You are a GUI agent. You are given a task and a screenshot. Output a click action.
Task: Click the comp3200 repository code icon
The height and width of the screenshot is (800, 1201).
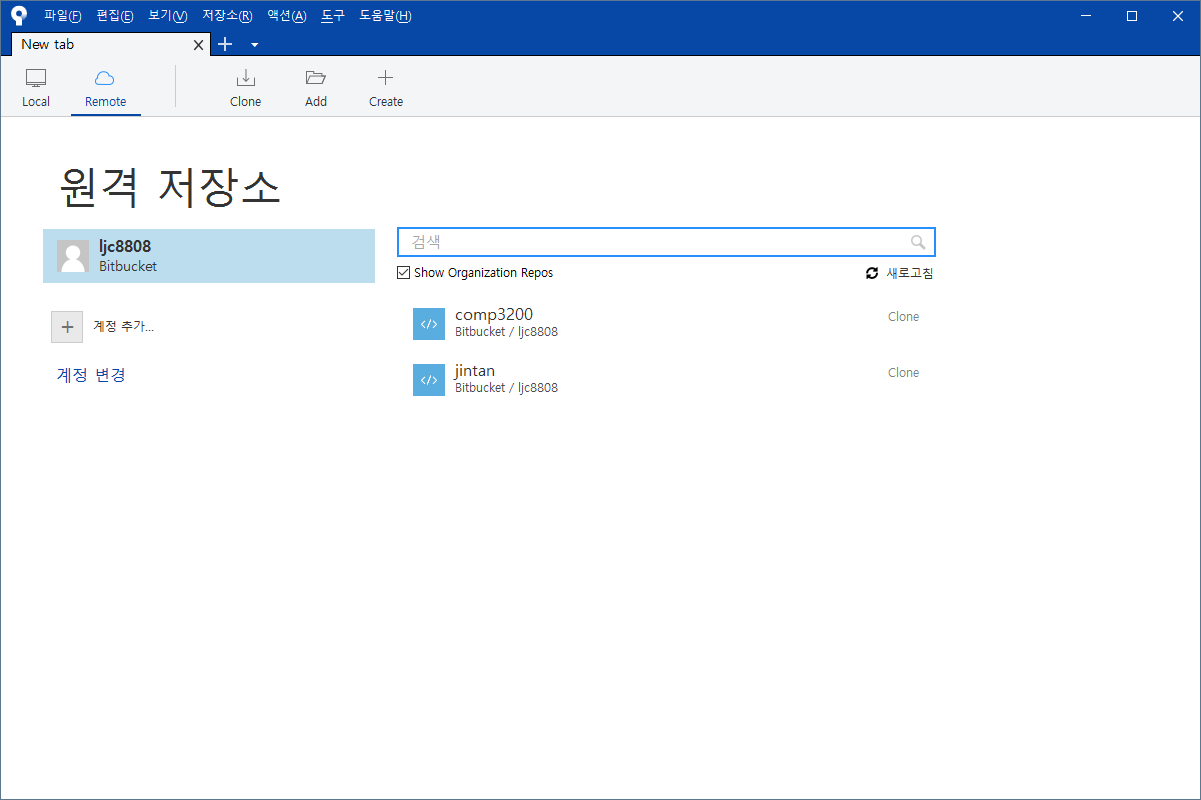pyautogui.click(x=429, y=324)
